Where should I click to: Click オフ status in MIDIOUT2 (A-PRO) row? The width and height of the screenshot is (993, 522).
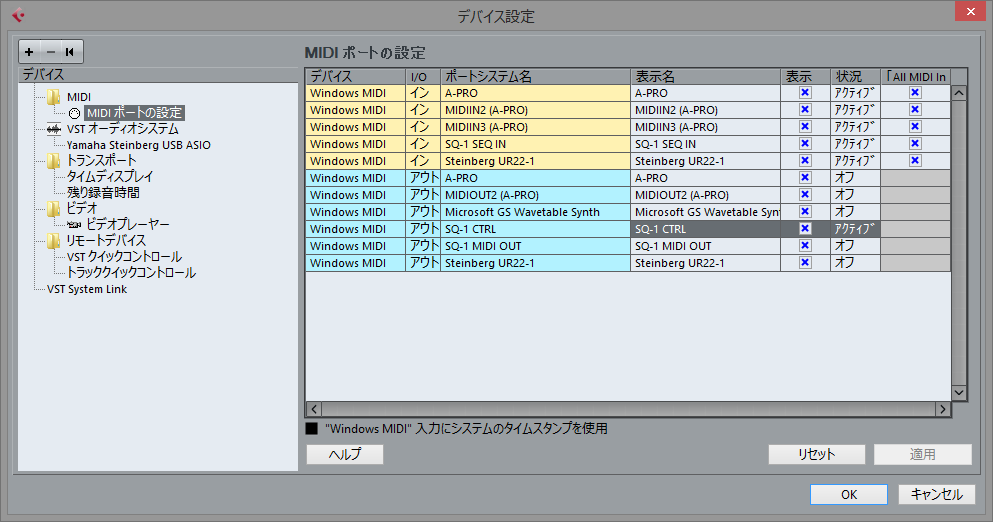pos(856,195)
